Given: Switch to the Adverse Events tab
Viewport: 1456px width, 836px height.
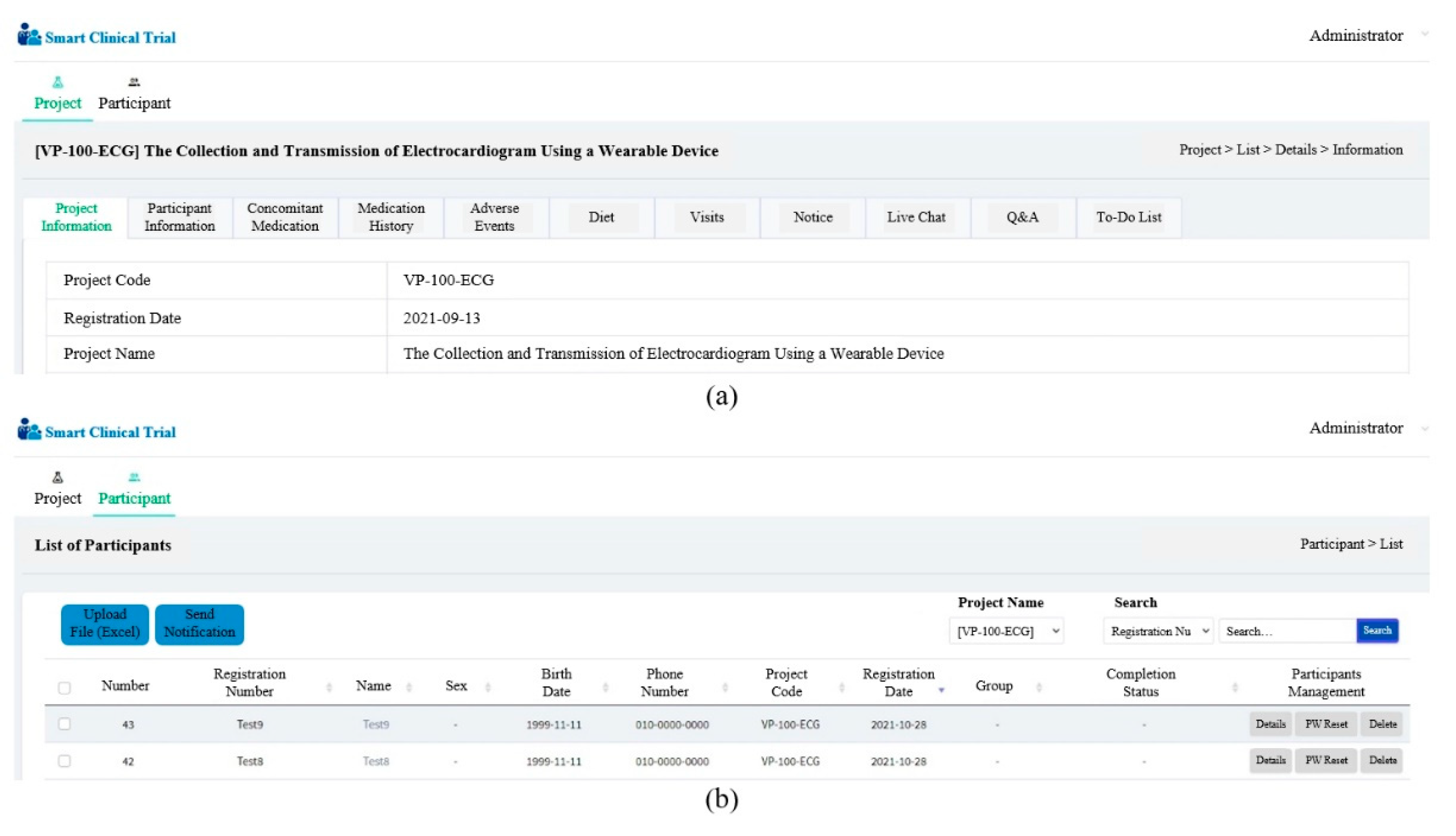Looking at the screenshot, I should point(495,217).
